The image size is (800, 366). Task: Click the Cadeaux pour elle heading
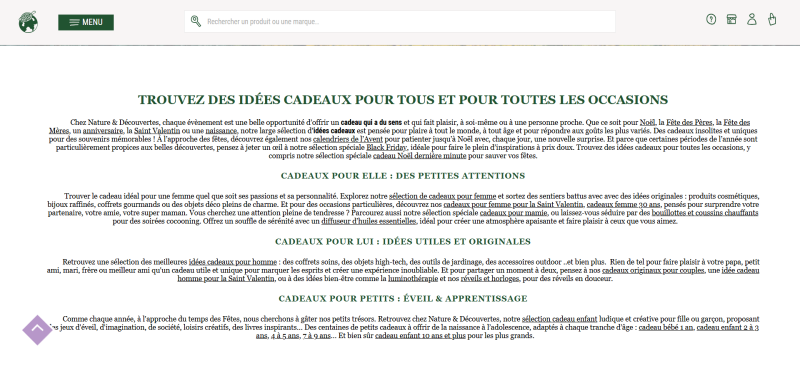coord(403,176)
